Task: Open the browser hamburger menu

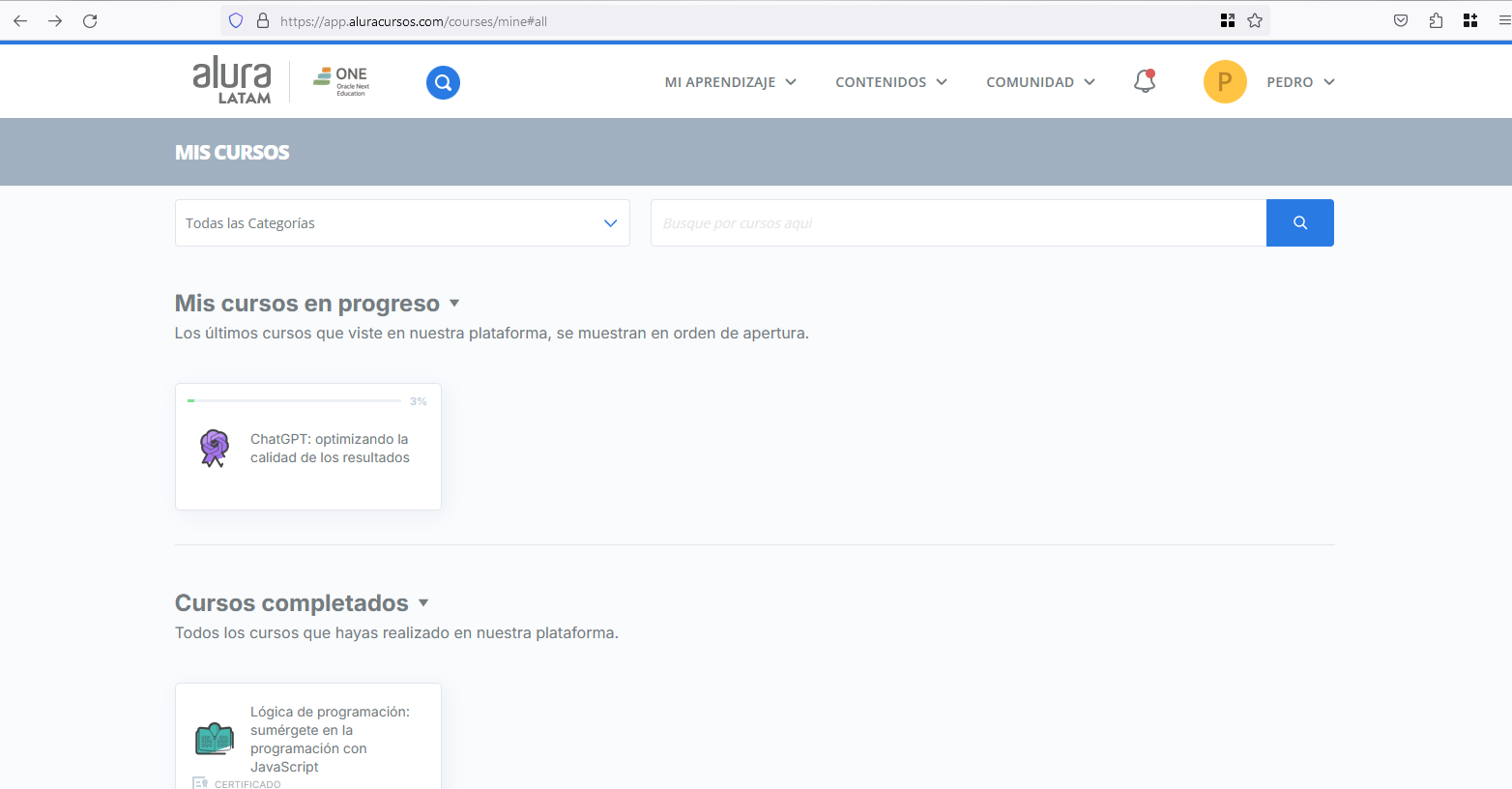Action: (1504, 20)
